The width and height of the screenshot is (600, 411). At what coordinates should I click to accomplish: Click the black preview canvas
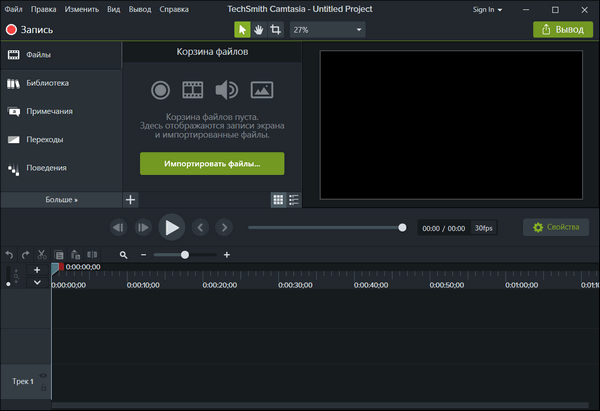click(x=451, y=125)
